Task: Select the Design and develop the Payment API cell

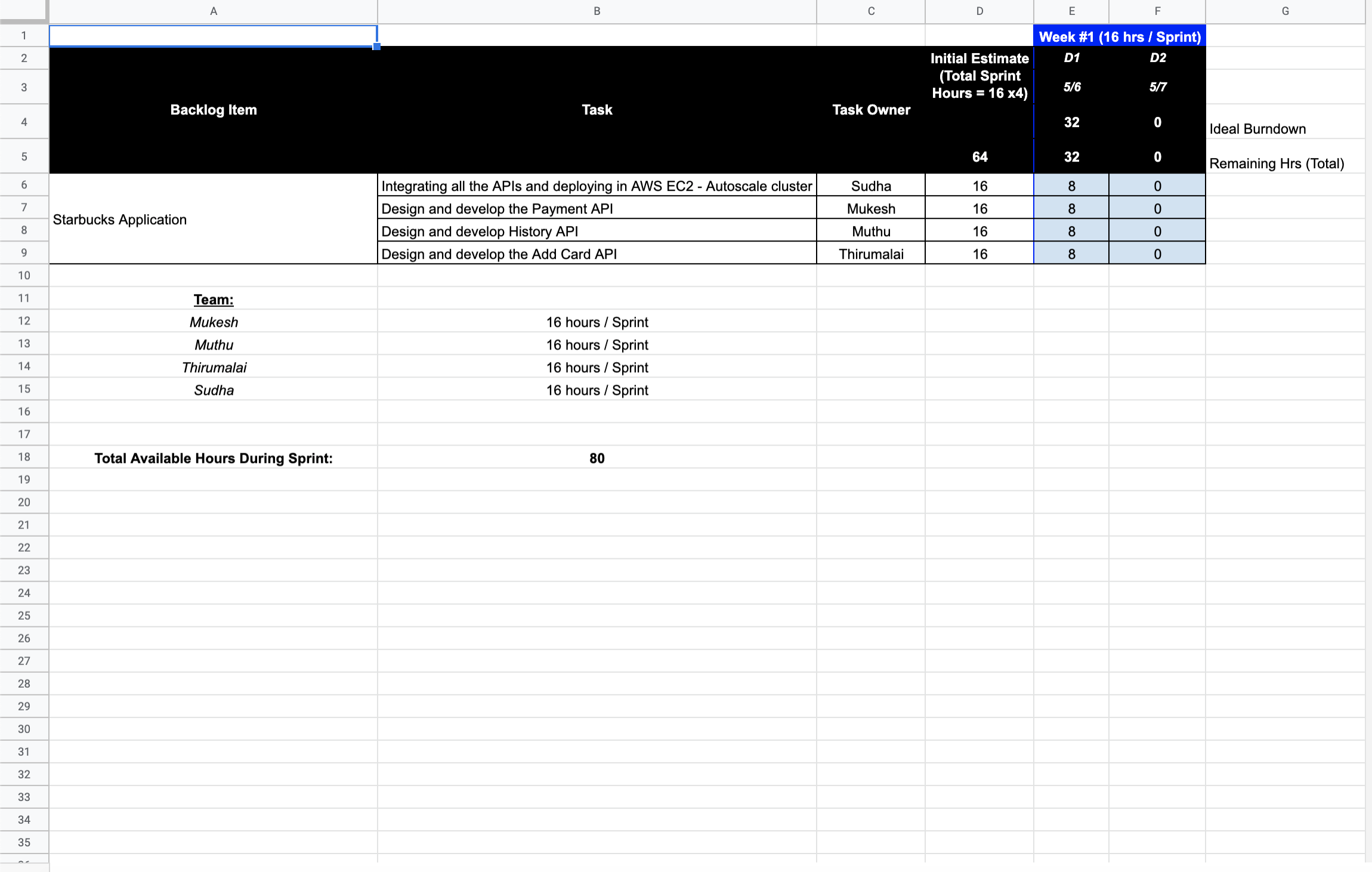Action: [x=597, y=208]
